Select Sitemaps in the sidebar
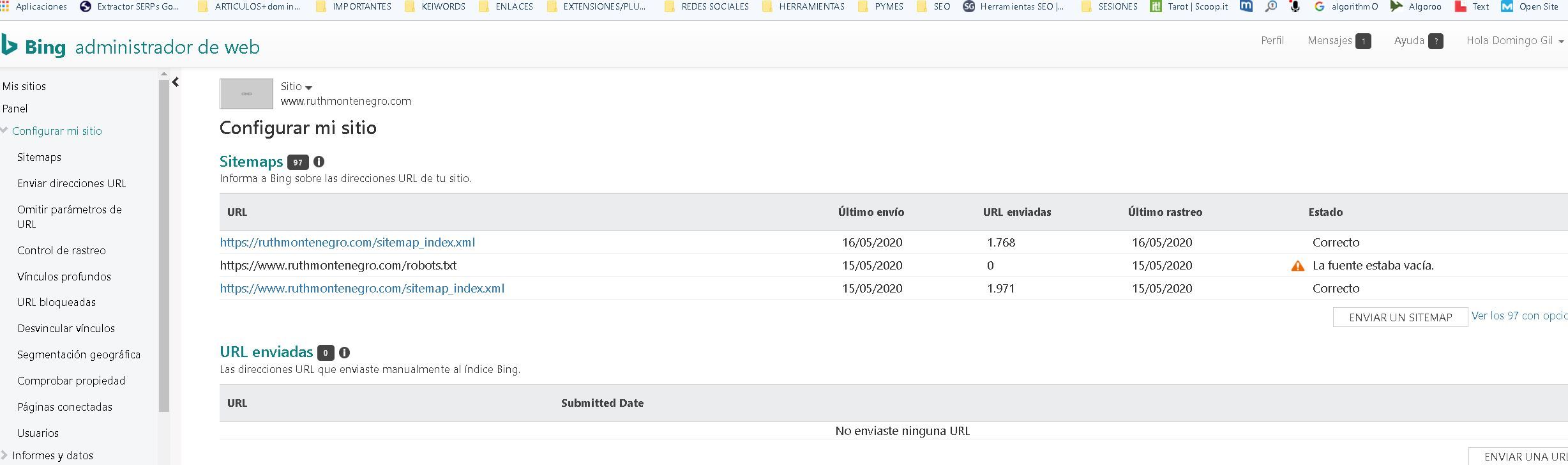The height and width of the screenshot is (465, 1568). [40, 157]
